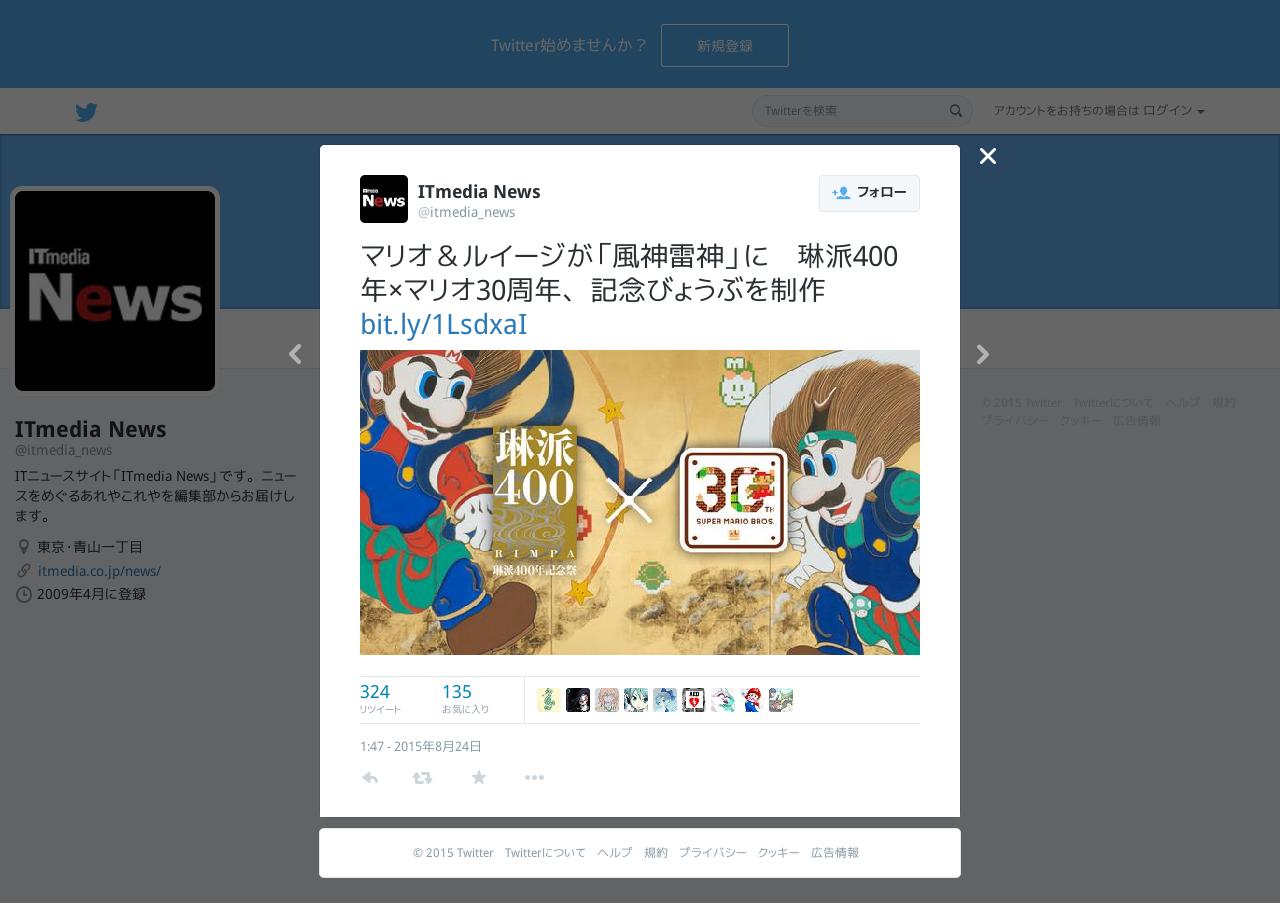Viewport: 1280px width, 903px height.
Task: Click the retweet icon under the tweet
Action: pyautogui.click(x=423, y=778)
